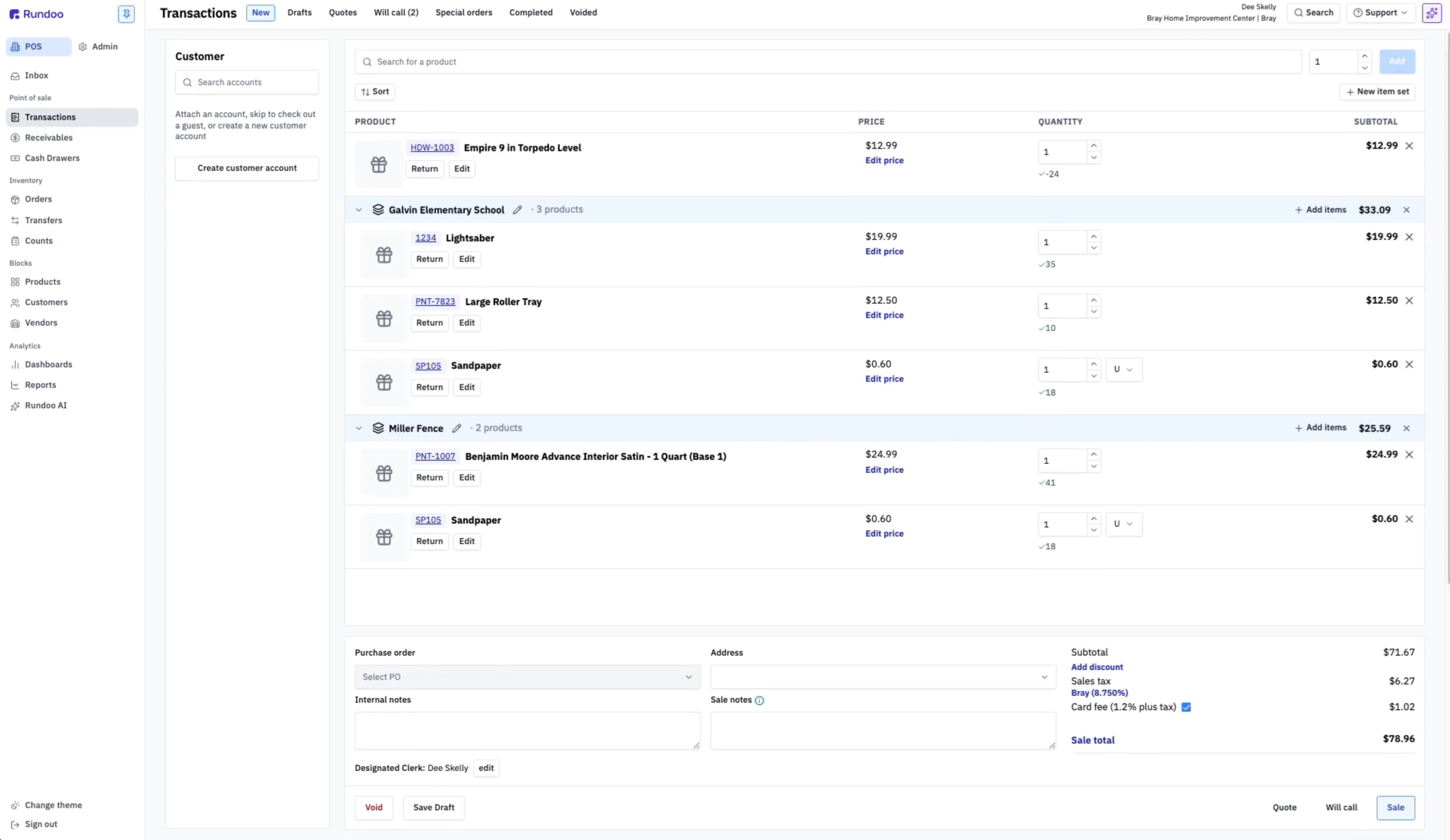Decrease quantity for Large Roller Tray

1093,312
